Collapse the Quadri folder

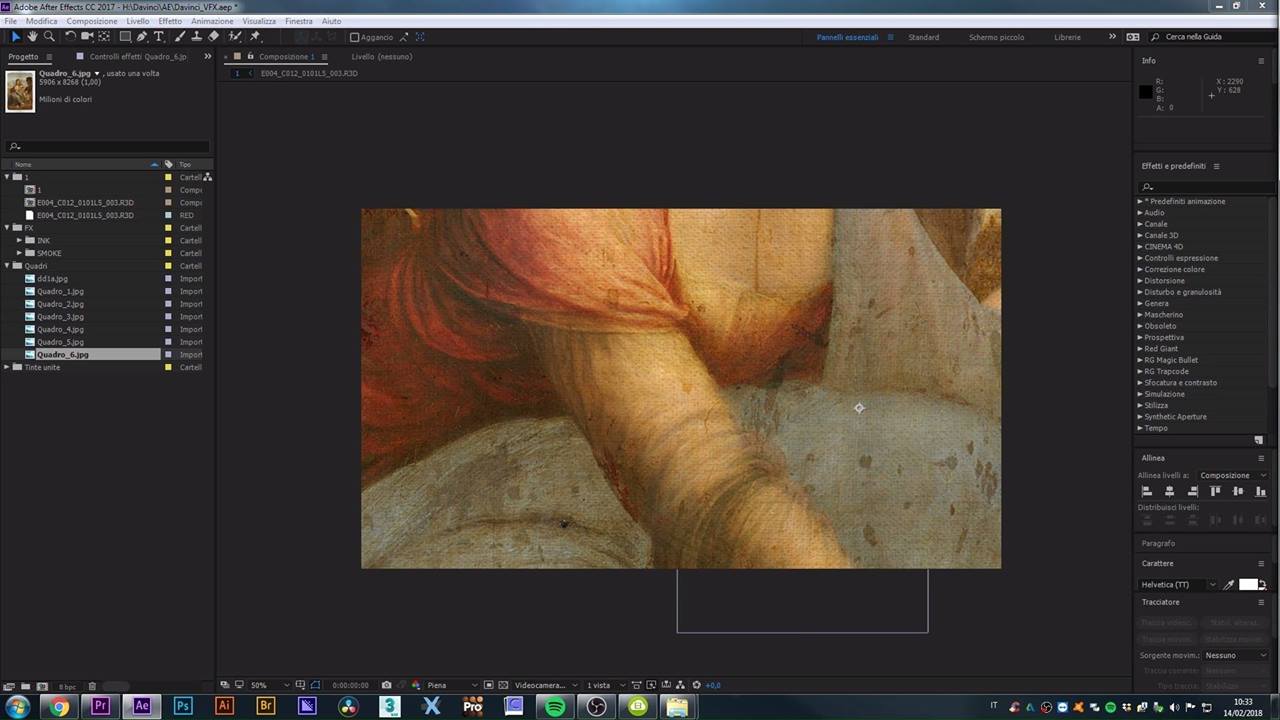7,266
